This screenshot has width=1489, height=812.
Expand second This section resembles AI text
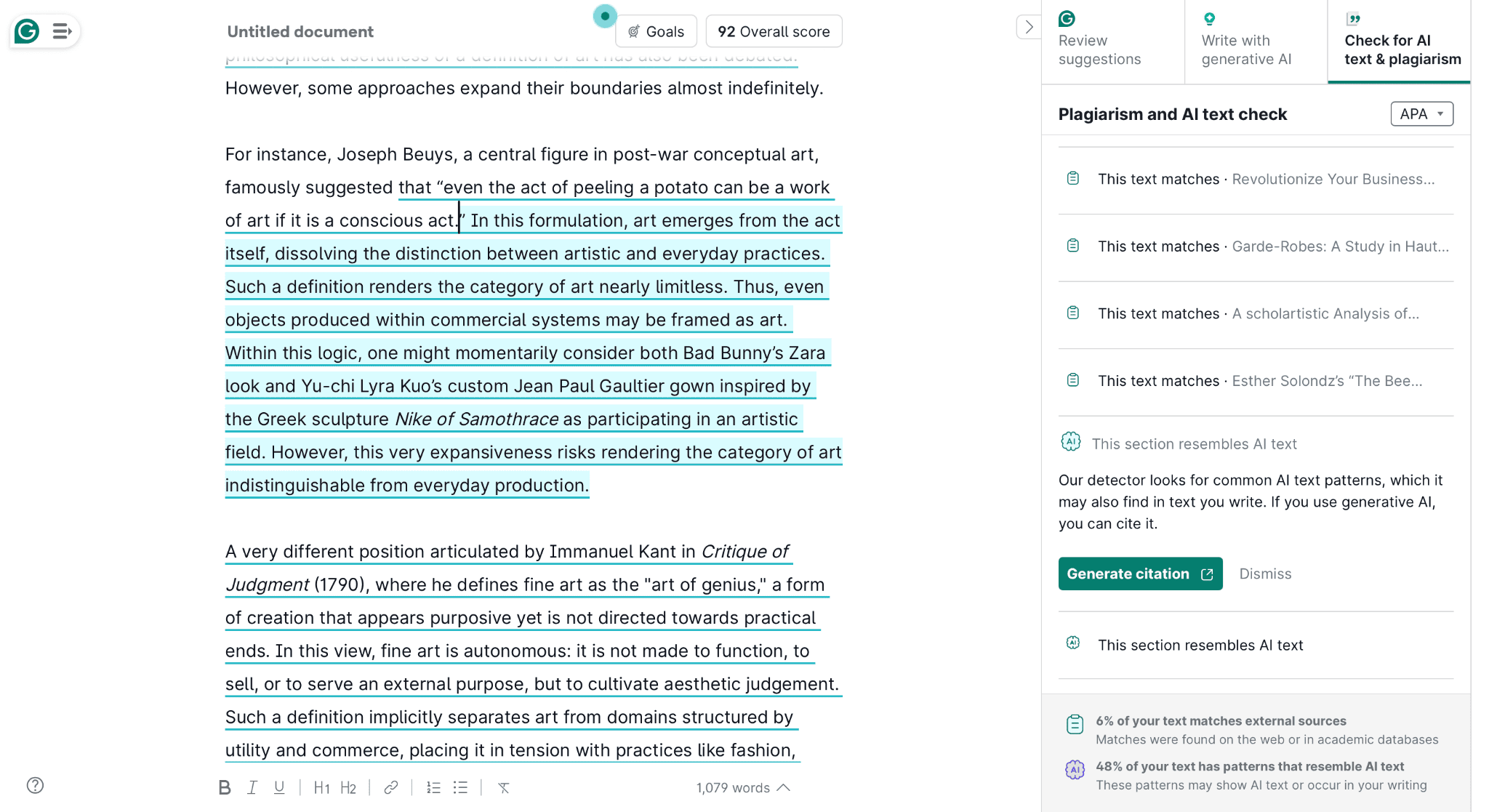pyautogui.click(x=1256, y=646)
